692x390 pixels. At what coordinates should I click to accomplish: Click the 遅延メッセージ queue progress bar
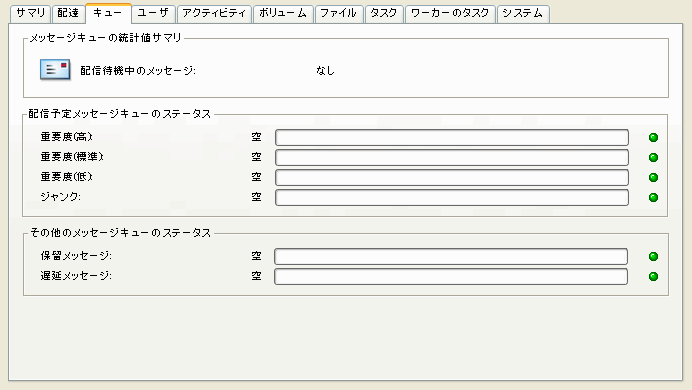coord(451,276)
